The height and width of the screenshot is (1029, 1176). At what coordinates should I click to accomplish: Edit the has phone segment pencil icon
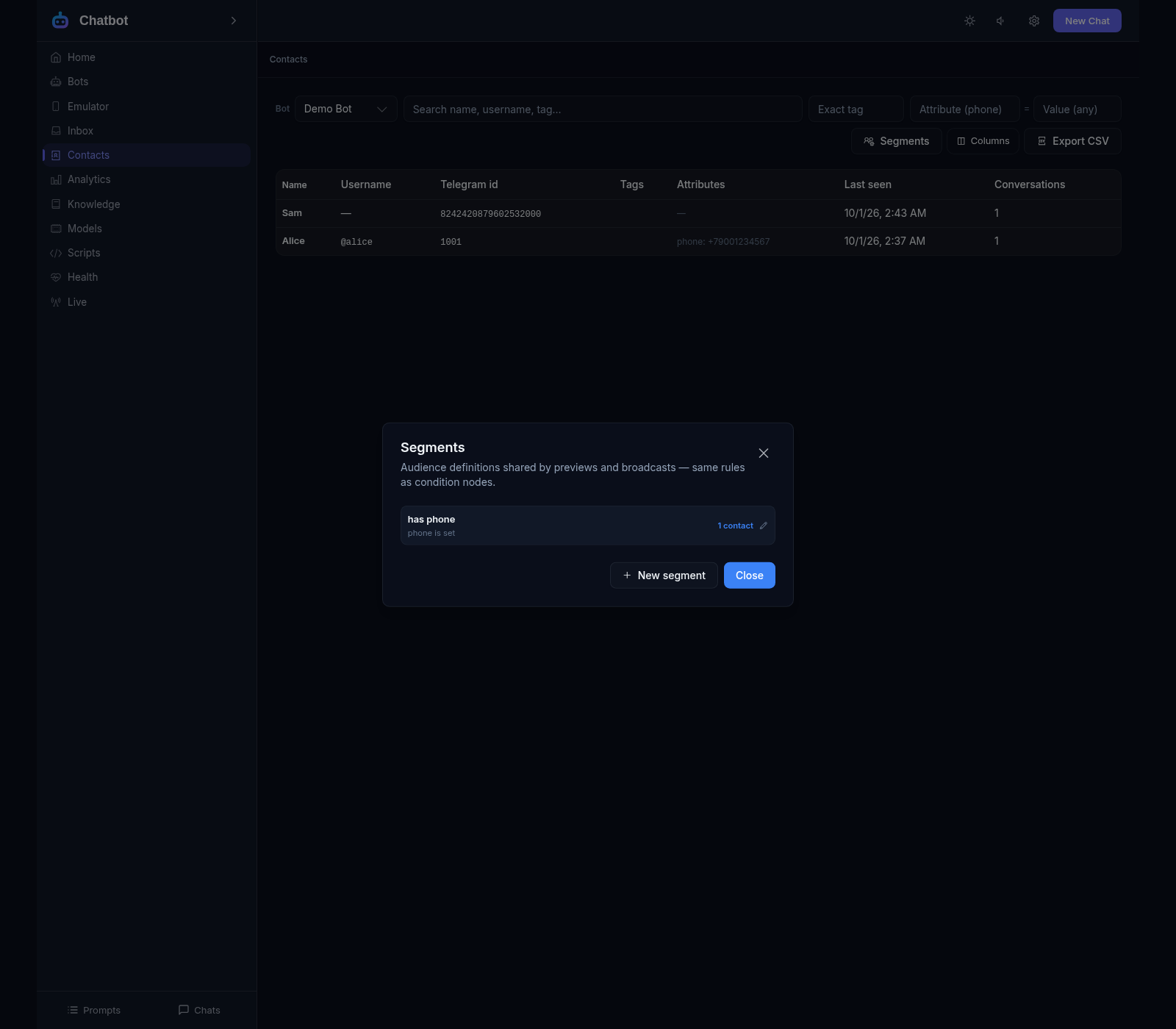(x=764, y=526)
